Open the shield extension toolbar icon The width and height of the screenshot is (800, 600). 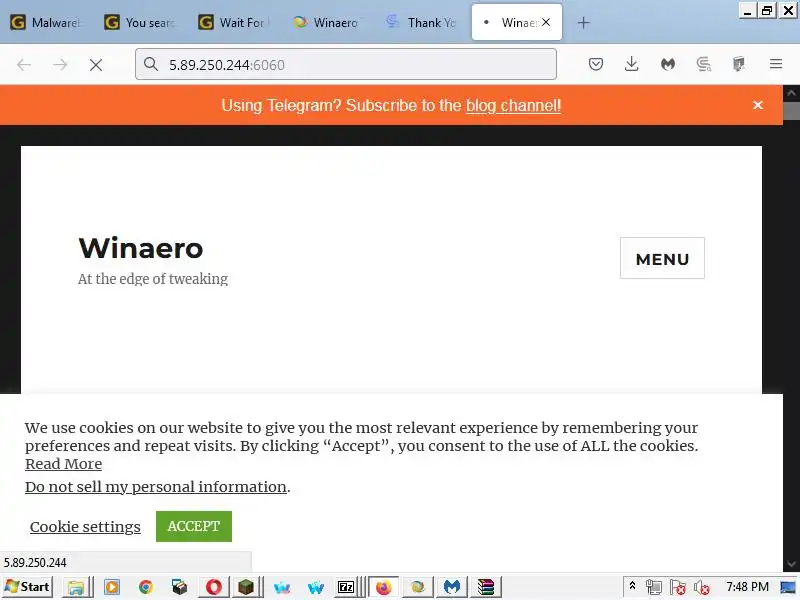tap(739, 64)
